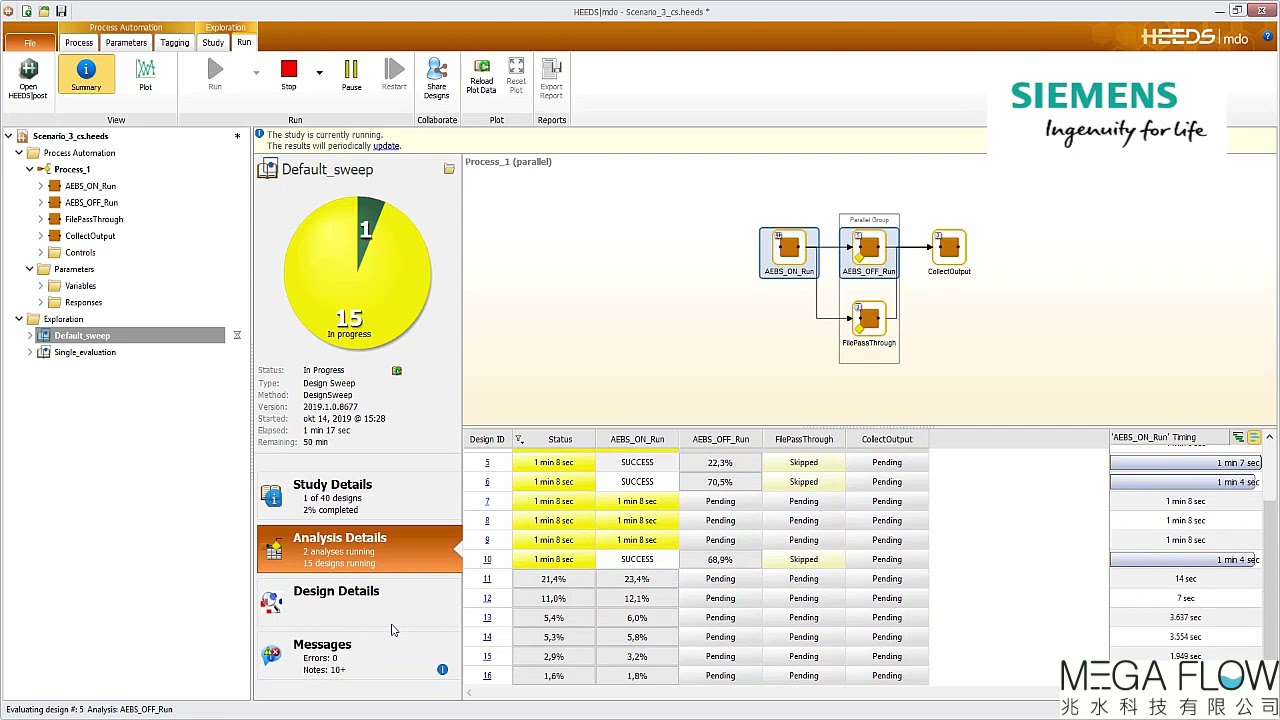Select the CollectOutput node in process diagram

coord(949,253)
